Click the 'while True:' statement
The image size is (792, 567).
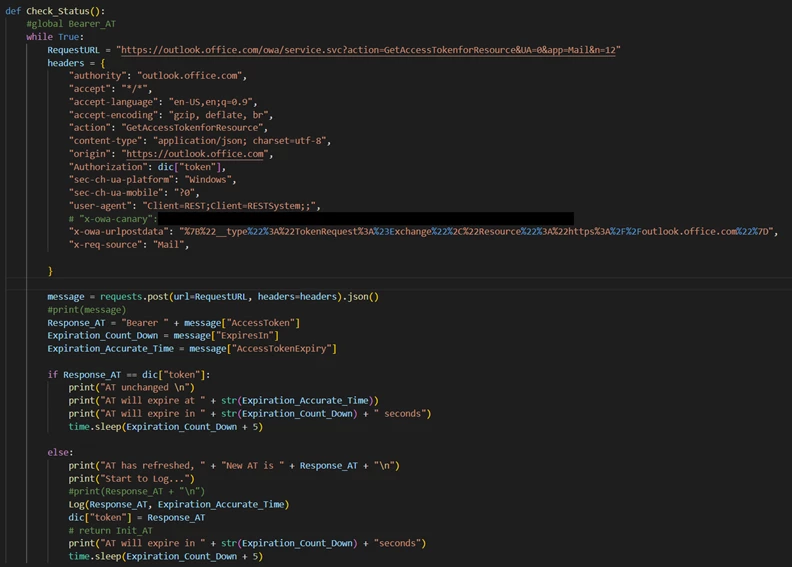(x=55, y=37)
